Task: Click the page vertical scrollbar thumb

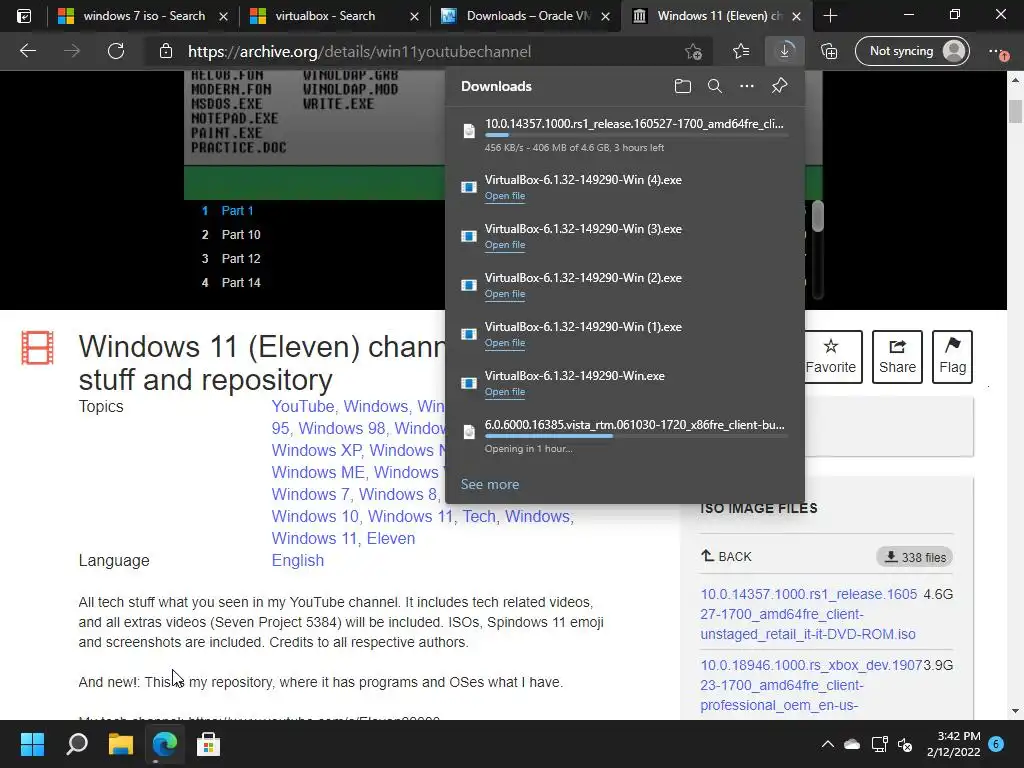Action: tap(1015, 111)
